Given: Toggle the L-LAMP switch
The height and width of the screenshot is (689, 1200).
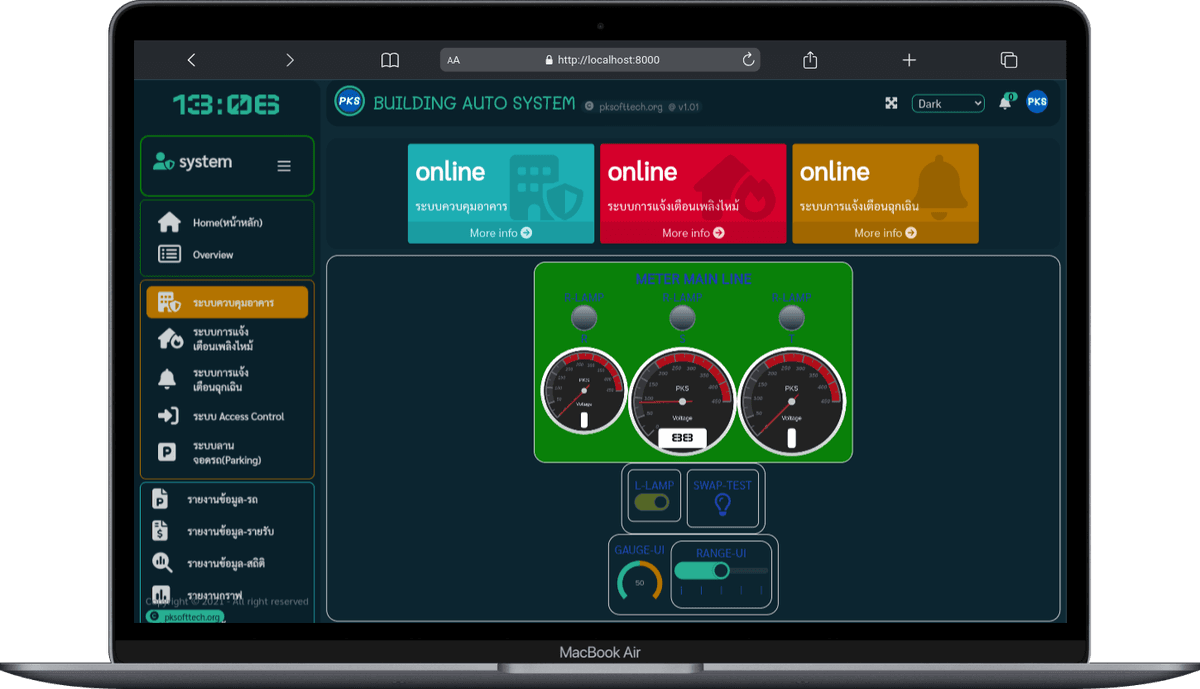Looking at the screenshot, I should coord(652,502).
